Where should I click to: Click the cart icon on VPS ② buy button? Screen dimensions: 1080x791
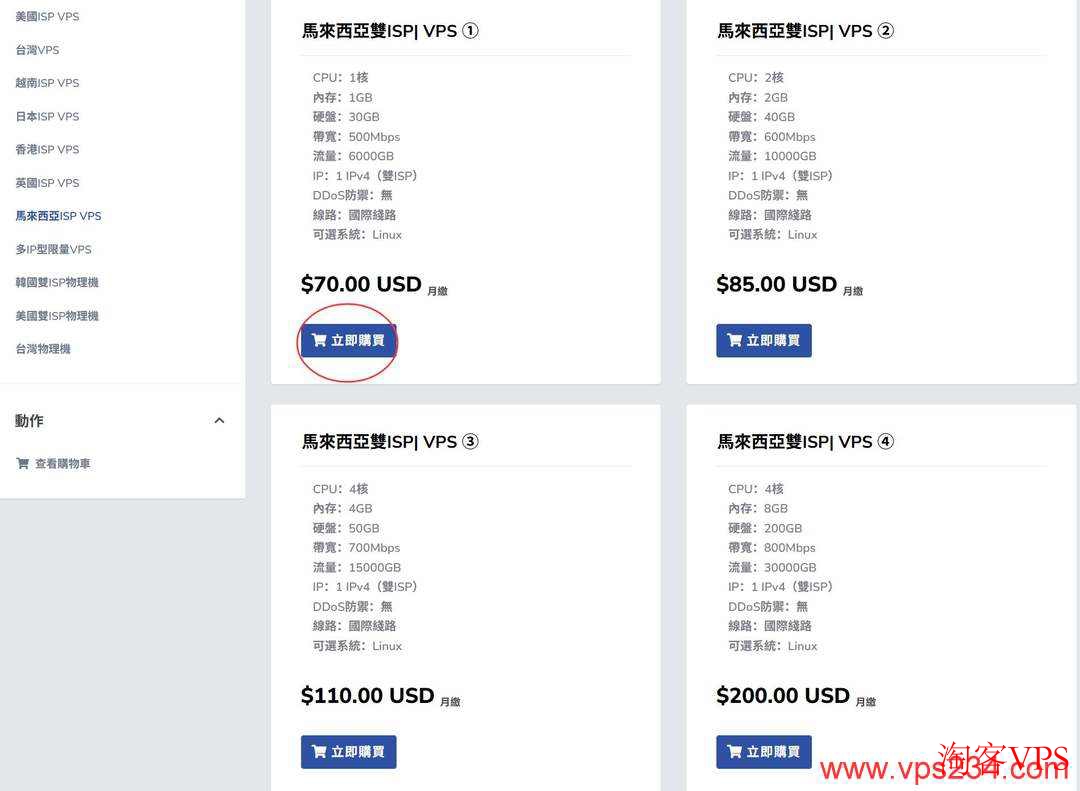point(734,339)
